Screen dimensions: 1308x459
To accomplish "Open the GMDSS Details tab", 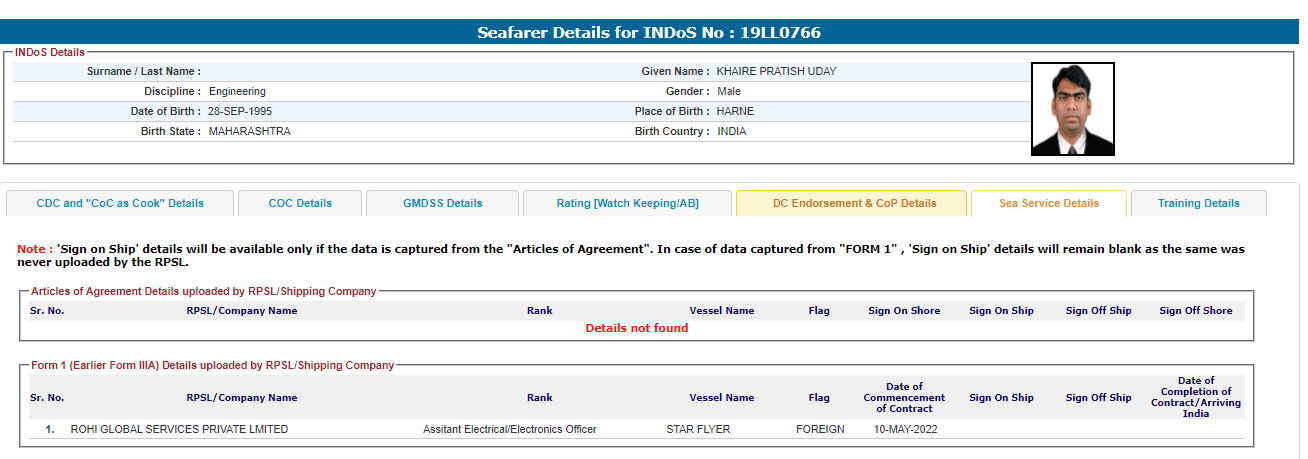I will pyautogui.click(x=442, y=203).
